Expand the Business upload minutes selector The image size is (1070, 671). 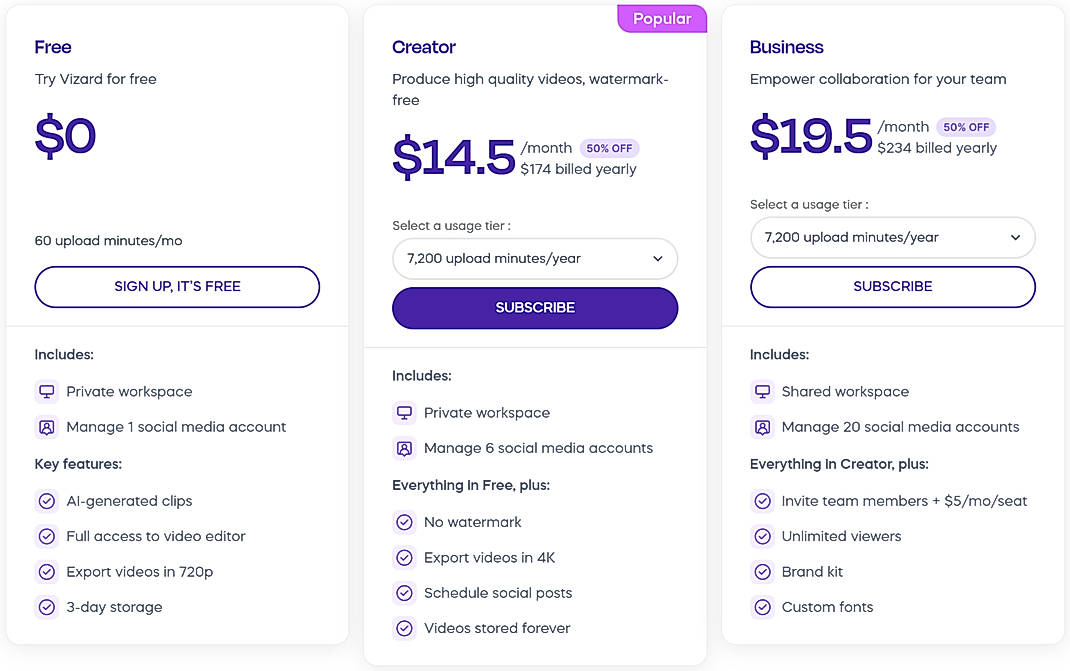coord(892,237)
